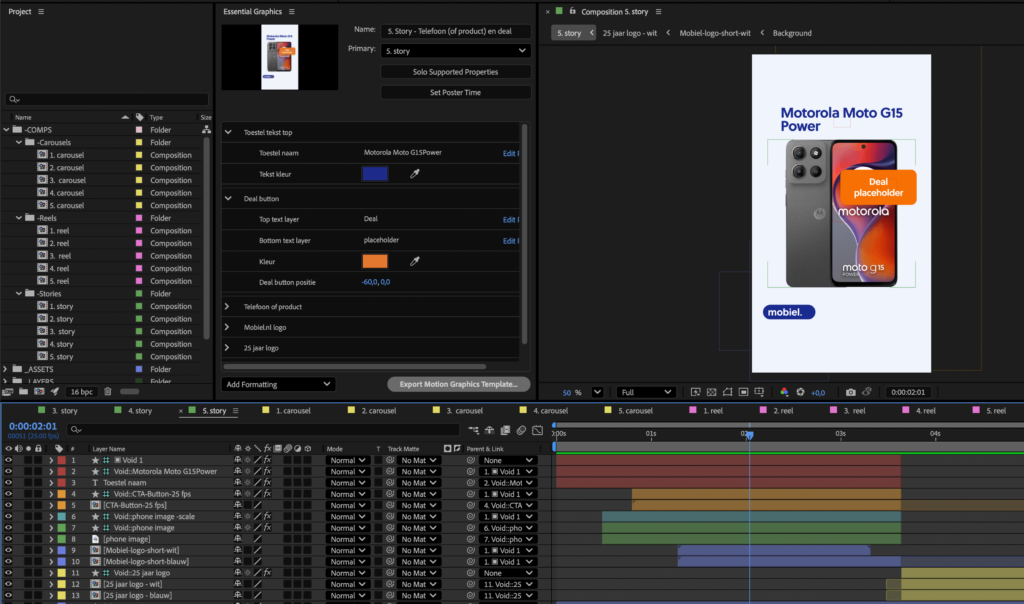Click the channel and color management icon
1024x604 pixels.
tap(784, 393)
